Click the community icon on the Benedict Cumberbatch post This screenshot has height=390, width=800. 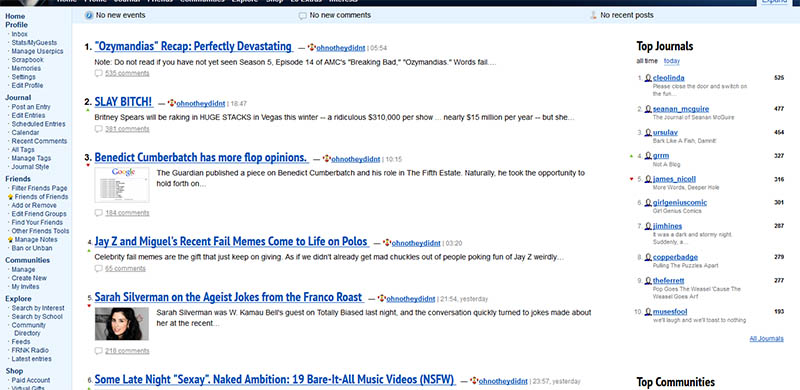pos(327,159)
